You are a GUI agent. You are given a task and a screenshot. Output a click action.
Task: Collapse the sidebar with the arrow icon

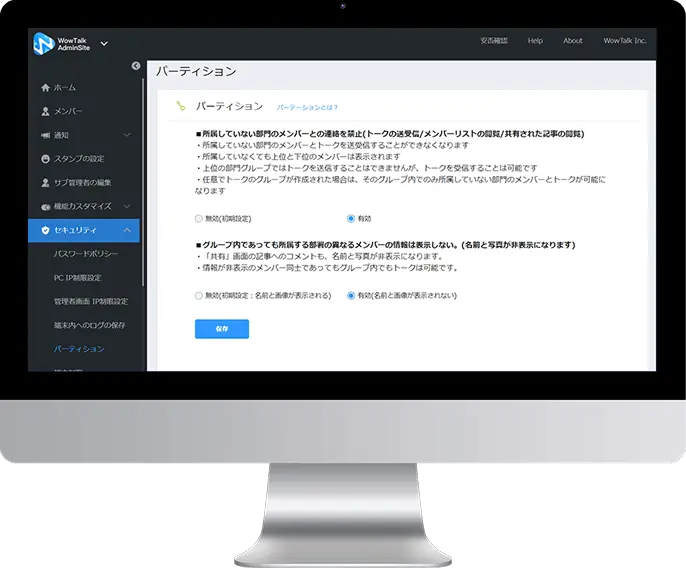coord(136,66)
